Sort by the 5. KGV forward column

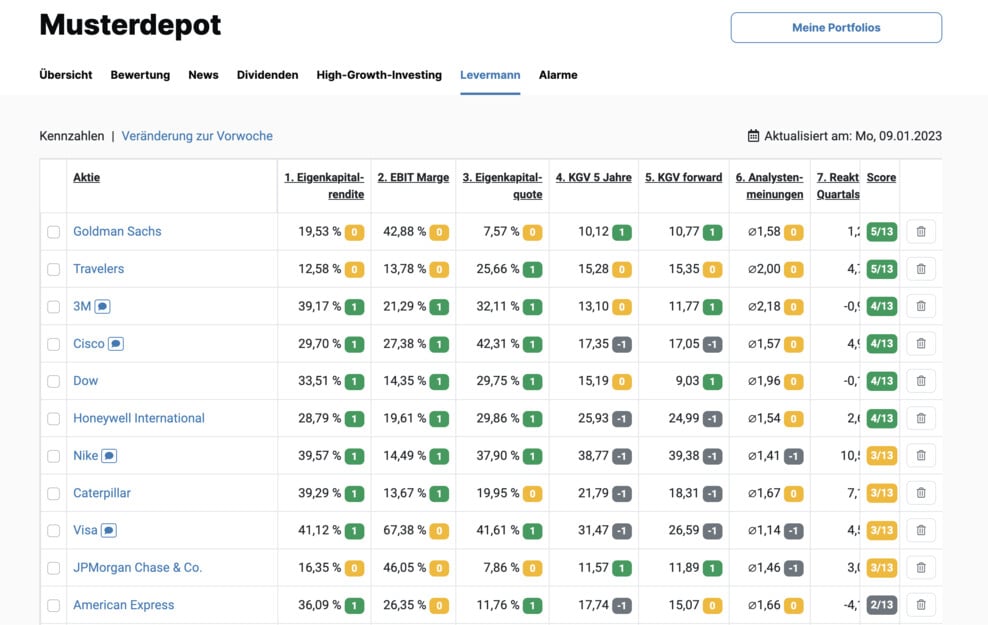click(x=684, y=178)
